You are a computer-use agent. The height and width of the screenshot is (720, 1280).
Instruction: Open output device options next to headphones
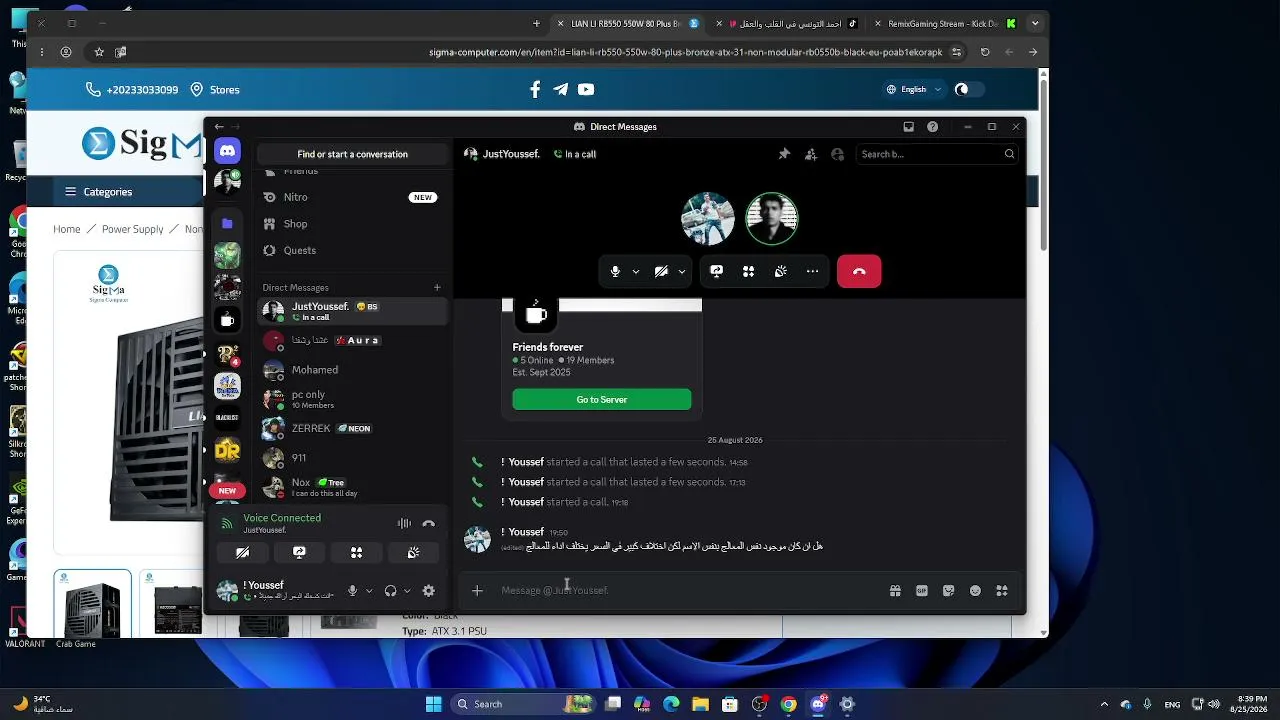407,591
